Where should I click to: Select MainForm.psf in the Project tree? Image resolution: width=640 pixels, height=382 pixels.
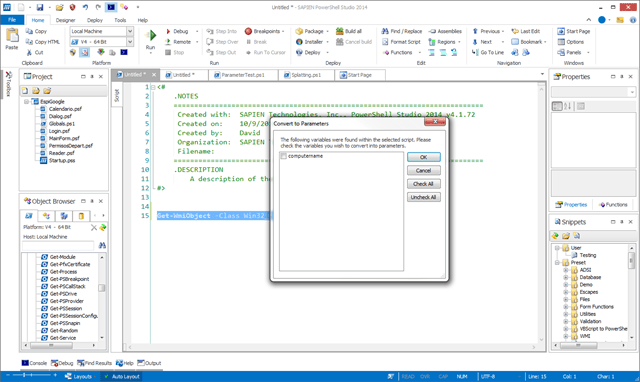point(64,138)
